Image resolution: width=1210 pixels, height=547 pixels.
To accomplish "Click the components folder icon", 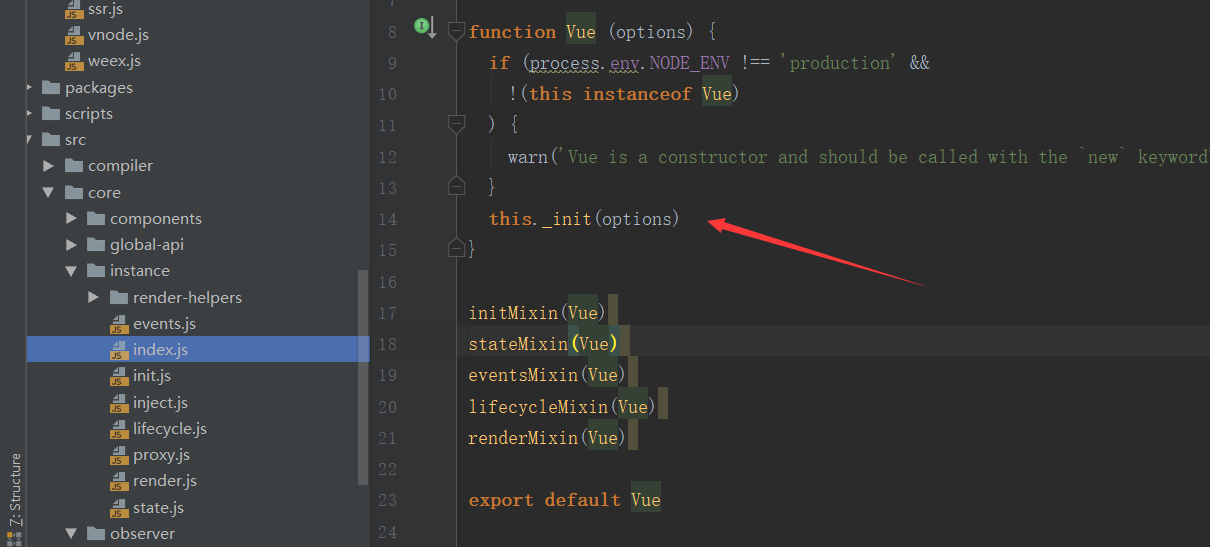I will click(95, 218).
